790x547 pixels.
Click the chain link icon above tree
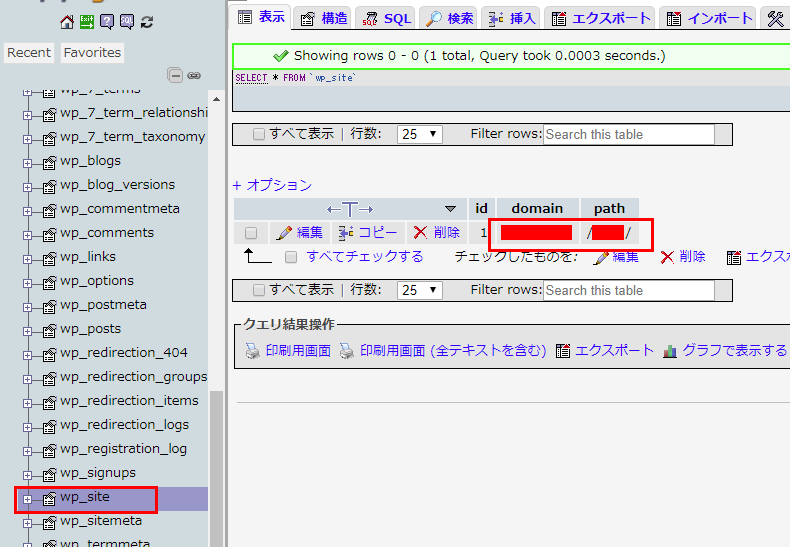[194, 75]
